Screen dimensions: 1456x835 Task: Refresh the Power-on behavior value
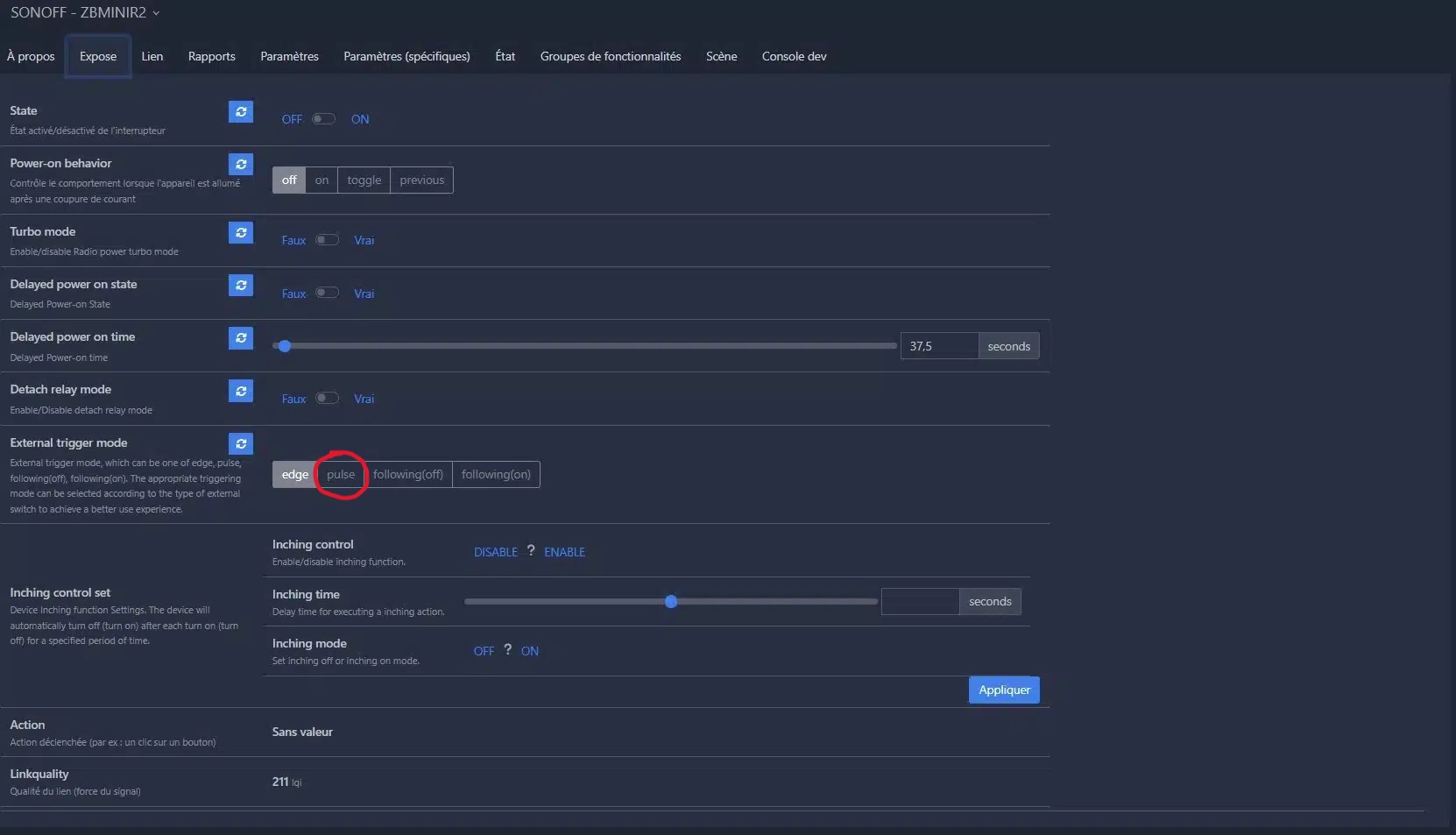241,165
